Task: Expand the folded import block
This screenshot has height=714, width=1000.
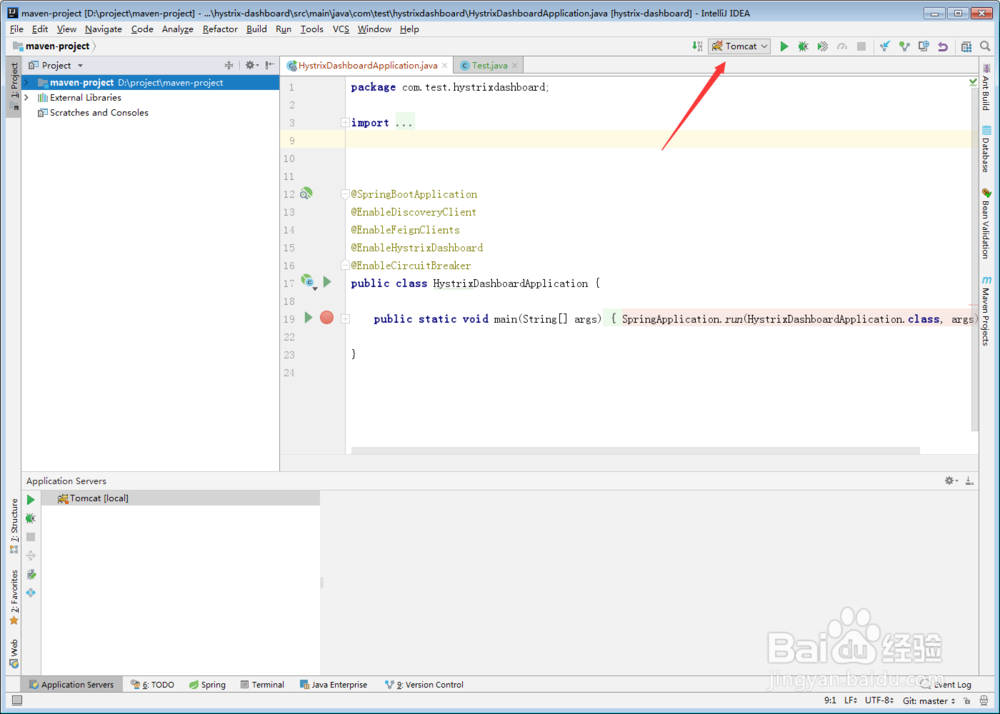Action: click(x=345, y=122)
